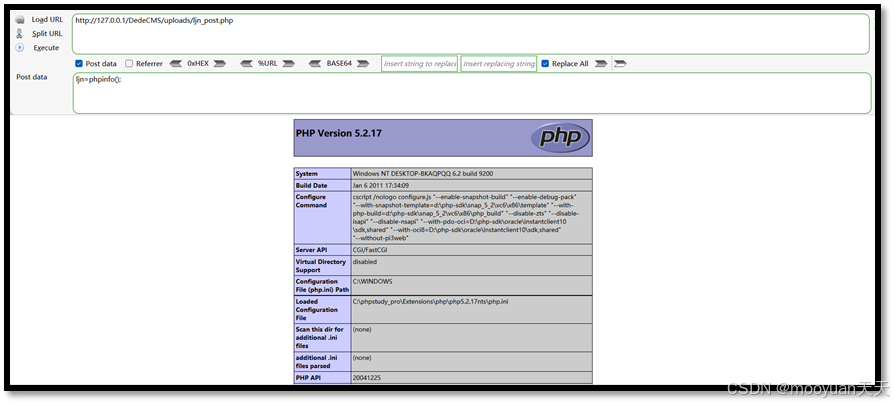
Task: Decode hex with arrow left of 0xHEX
Action: click(176, 64)
